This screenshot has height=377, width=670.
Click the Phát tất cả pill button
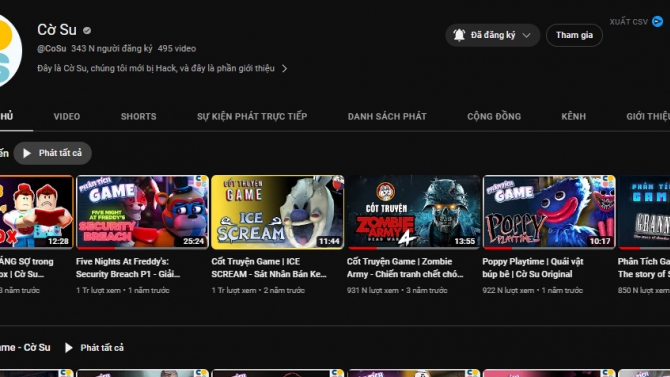click(x=53, y=153)
